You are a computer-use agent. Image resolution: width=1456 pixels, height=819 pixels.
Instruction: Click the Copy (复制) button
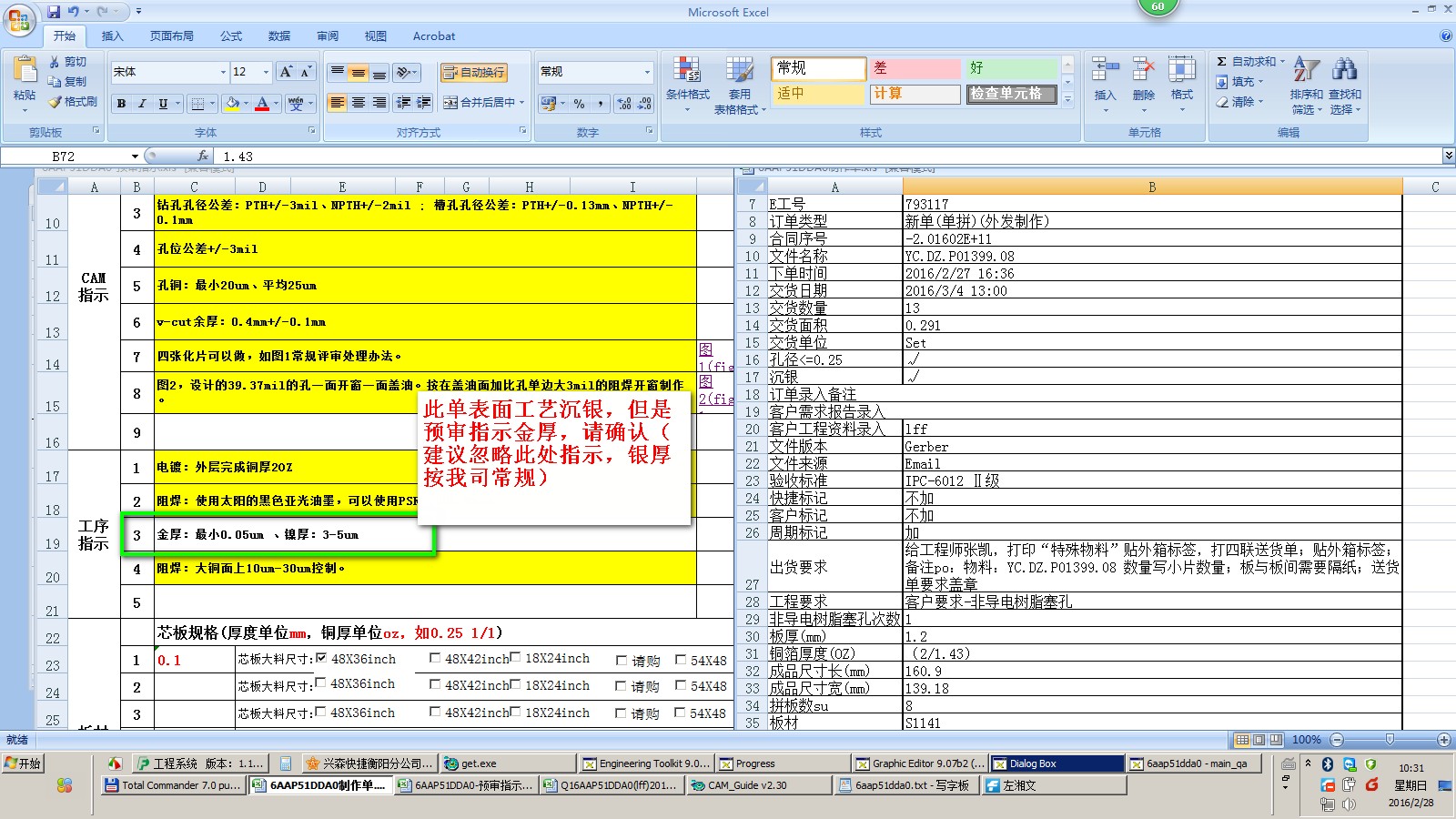click(68, 82)
